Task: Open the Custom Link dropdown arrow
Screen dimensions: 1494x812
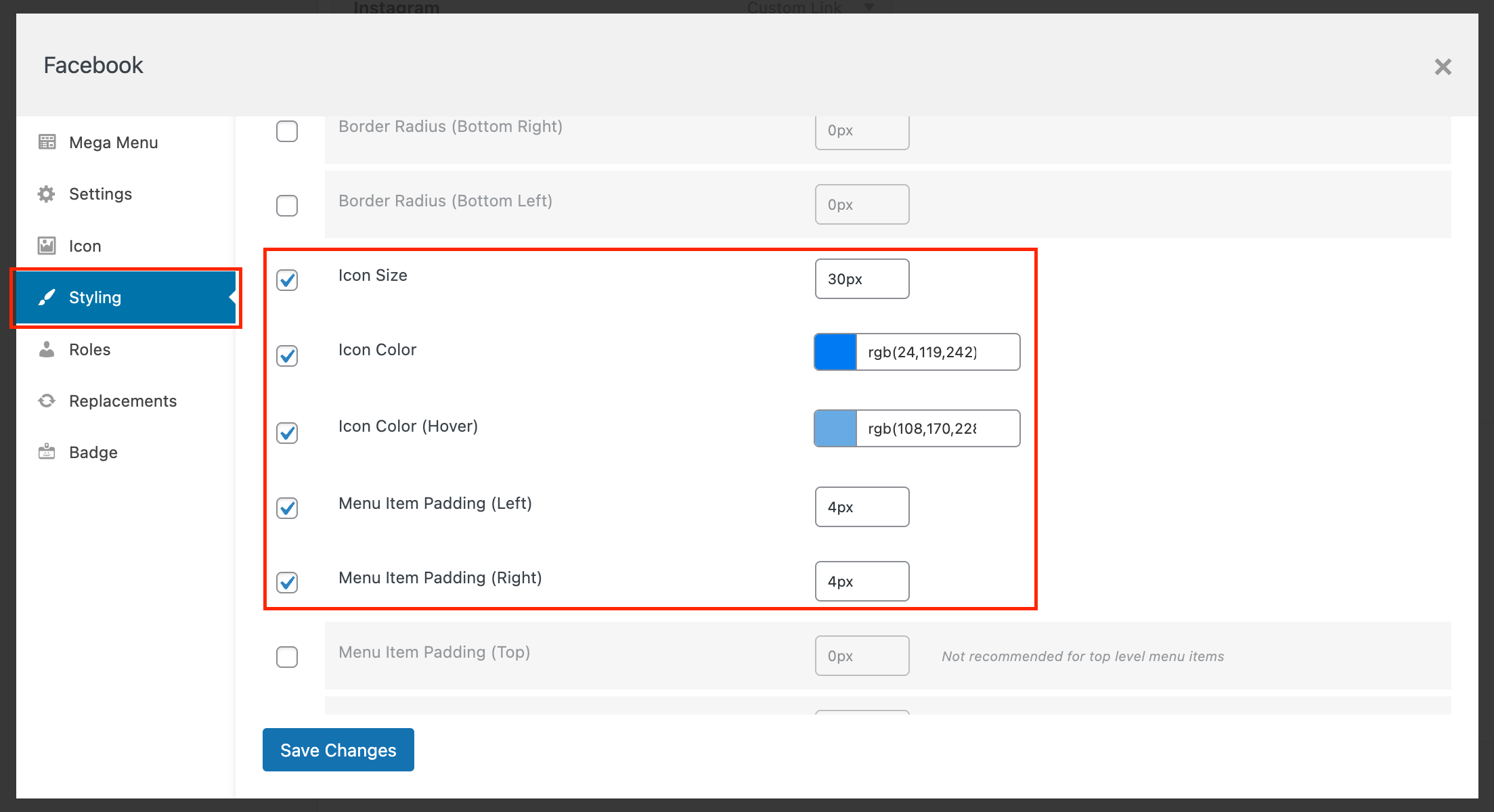Action: click(x=869, y=7)
